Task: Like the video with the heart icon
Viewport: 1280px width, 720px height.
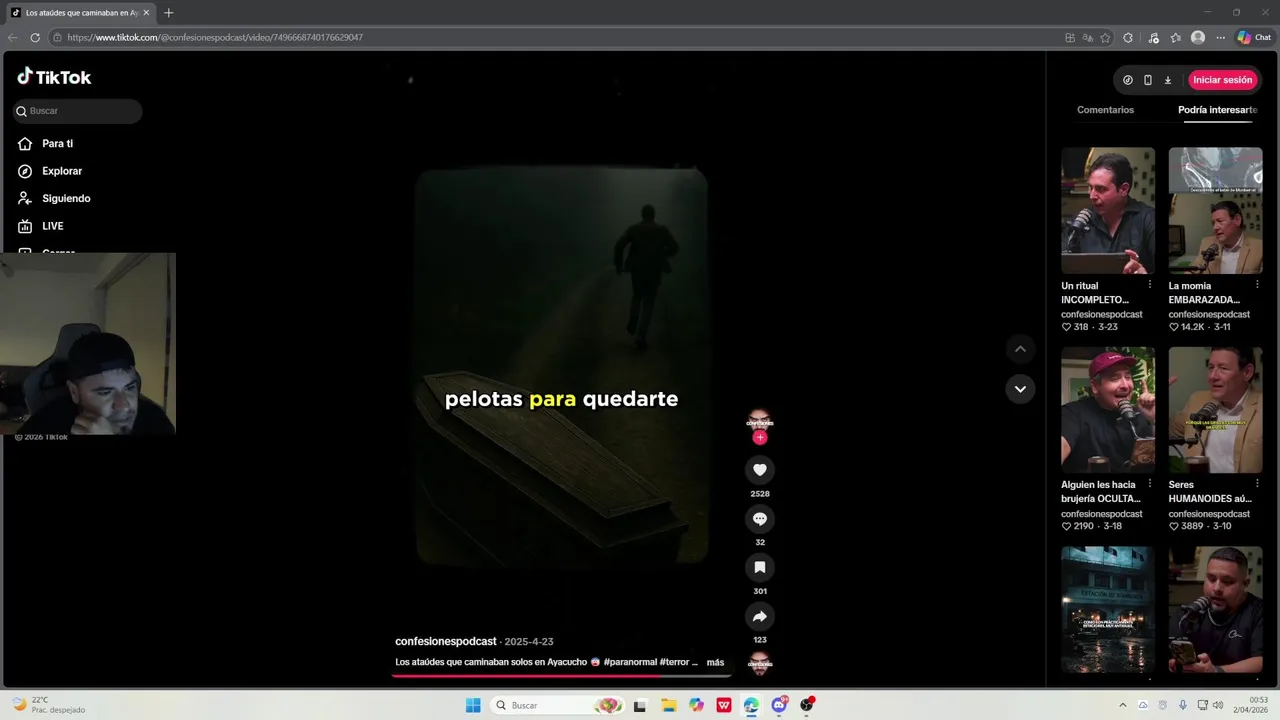Action: [760, 470]
